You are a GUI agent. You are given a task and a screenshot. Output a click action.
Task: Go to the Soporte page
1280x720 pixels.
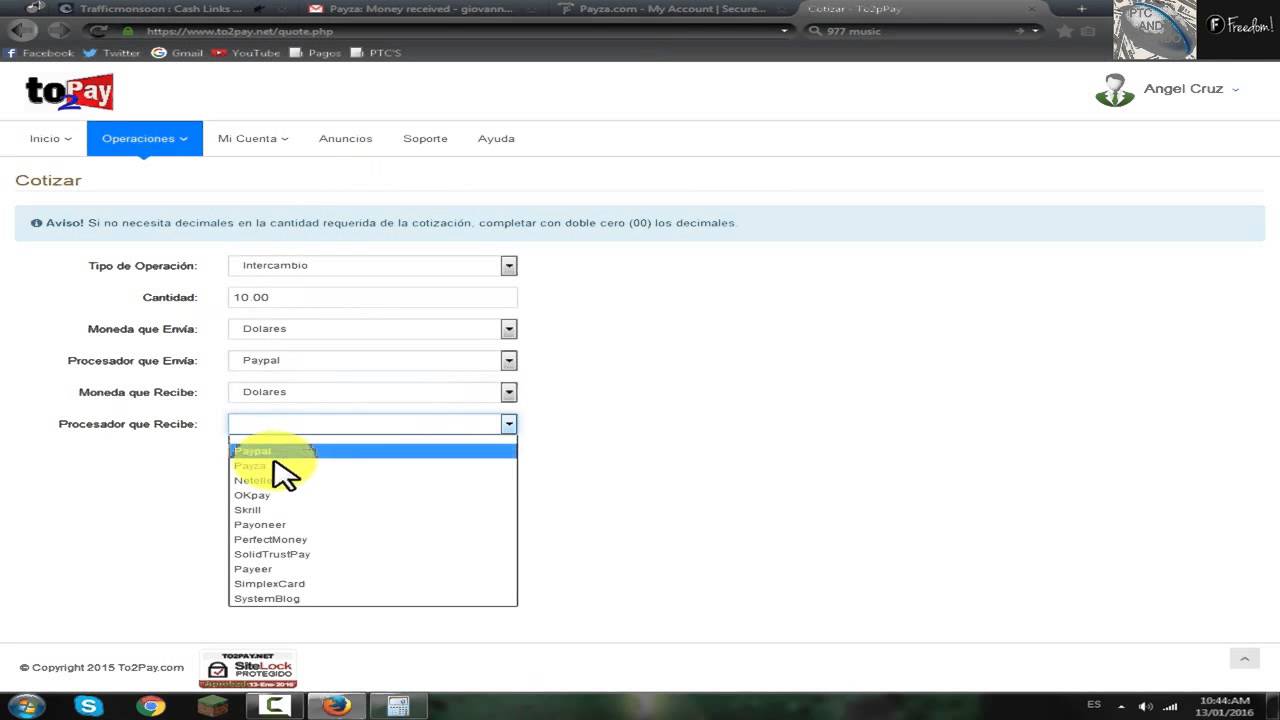click(x=425, y=139)
